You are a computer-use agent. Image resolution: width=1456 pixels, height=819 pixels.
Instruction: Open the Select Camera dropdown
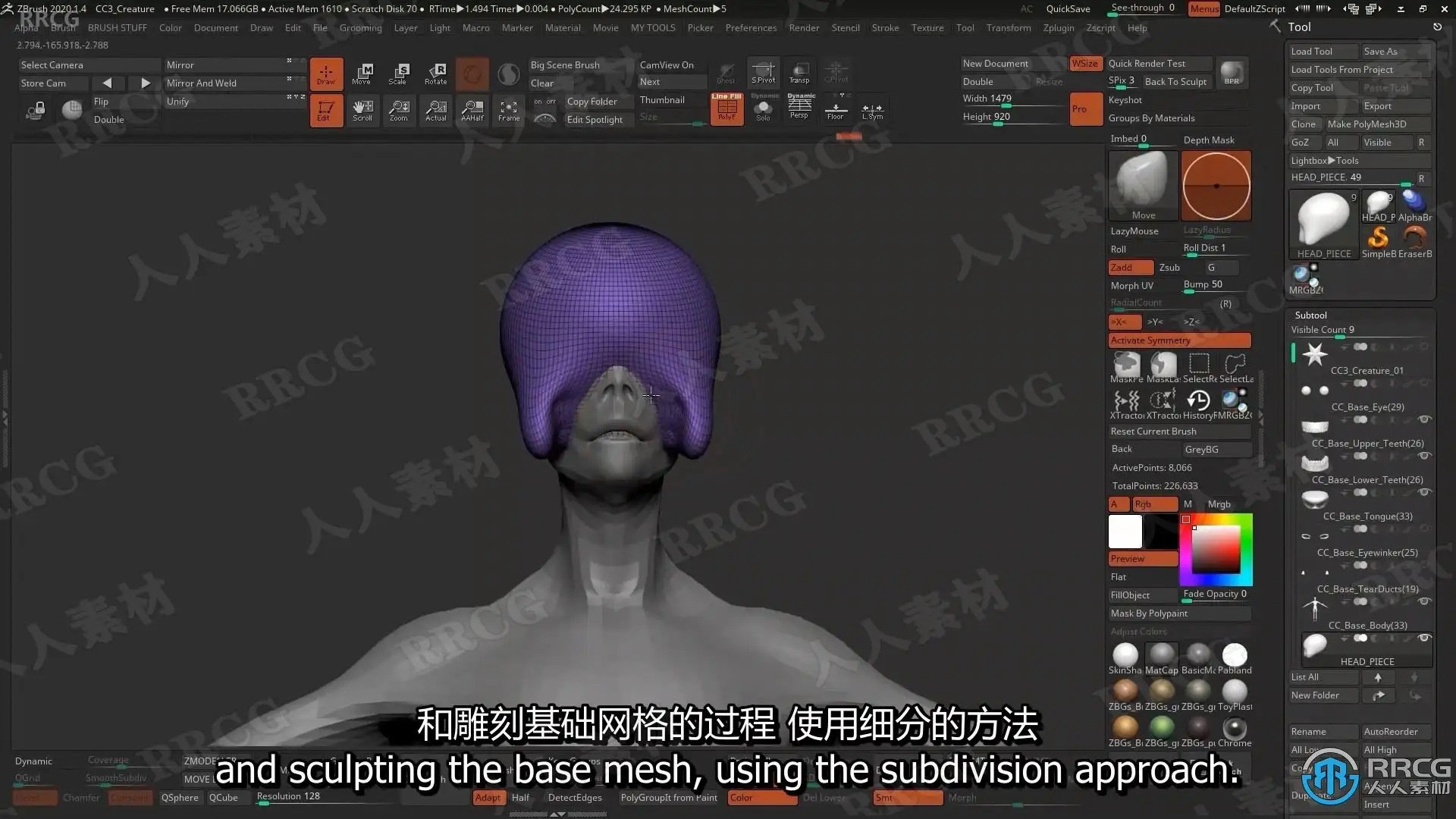(89, 65)
